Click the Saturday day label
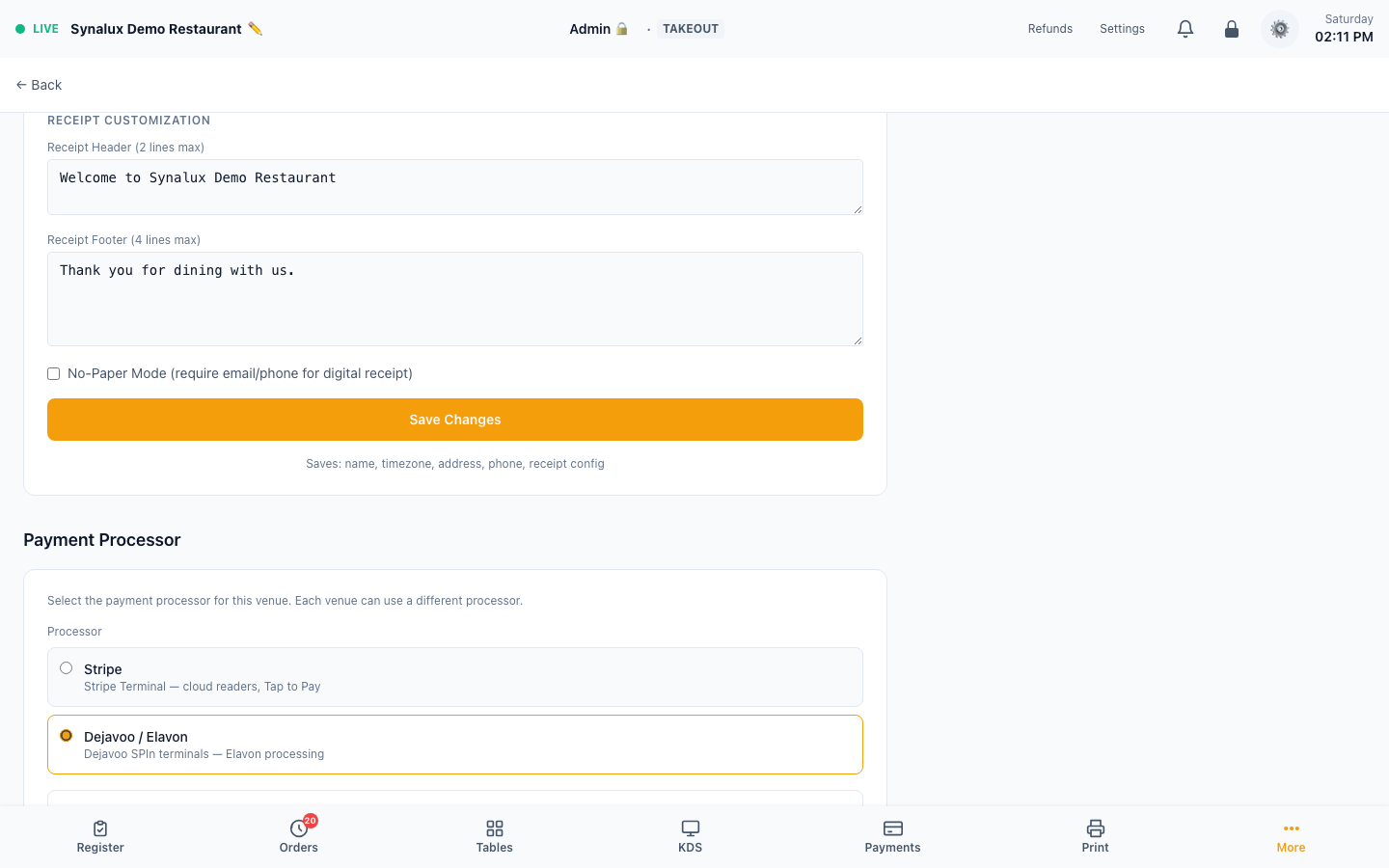The width and height of the screenshot is (1389, 868). (x=1349, y=19)
